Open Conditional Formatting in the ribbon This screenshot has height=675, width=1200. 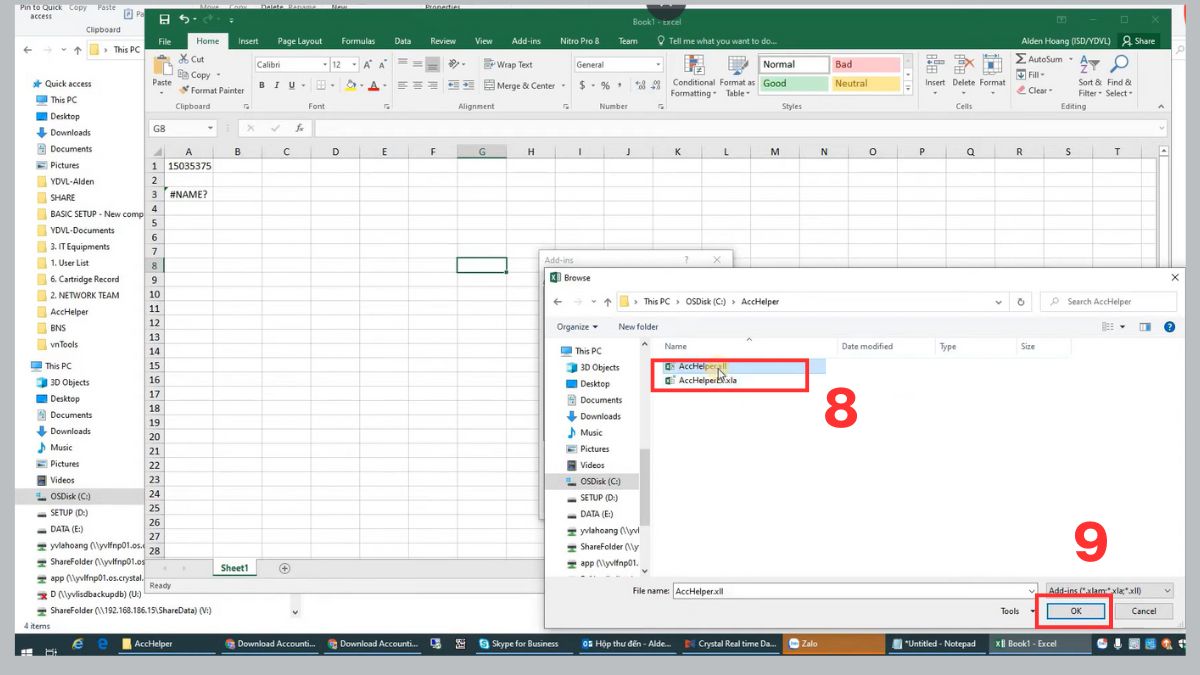click(x=693, y=75)
